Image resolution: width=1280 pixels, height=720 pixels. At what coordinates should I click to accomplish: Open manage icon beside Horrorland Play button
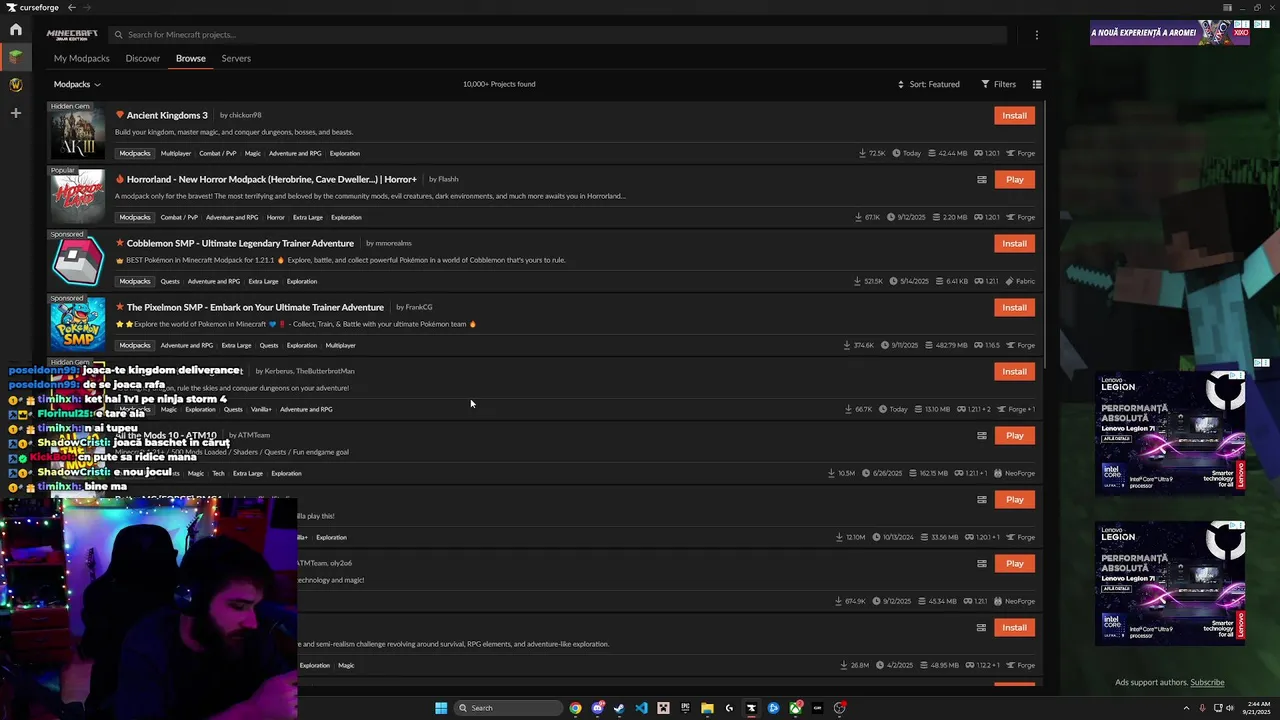(x=982, y=180)
